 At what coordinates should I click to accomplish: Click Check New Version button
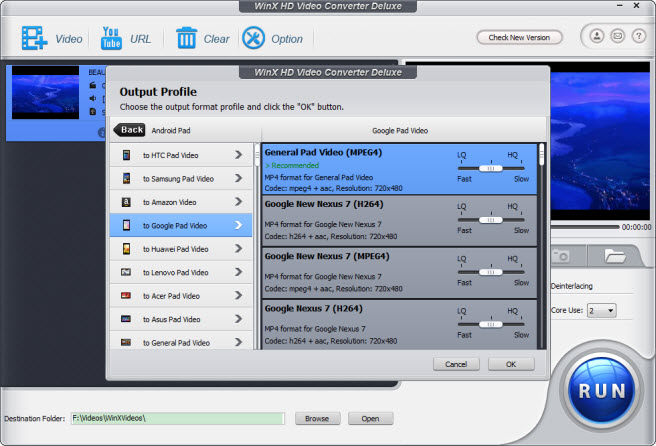519,38
